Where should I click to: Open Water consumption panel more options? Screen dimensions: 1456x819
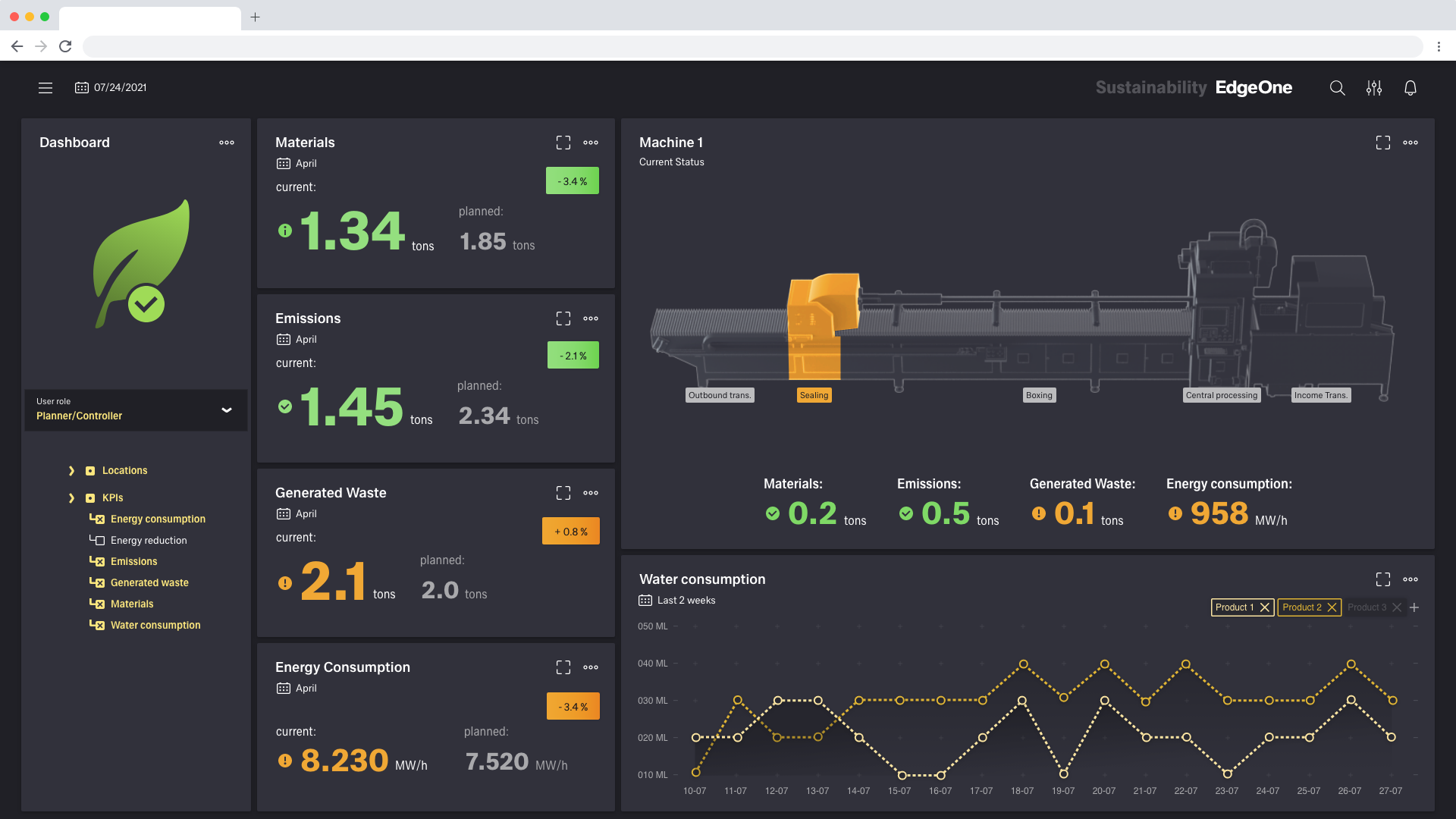point(1410,579)
